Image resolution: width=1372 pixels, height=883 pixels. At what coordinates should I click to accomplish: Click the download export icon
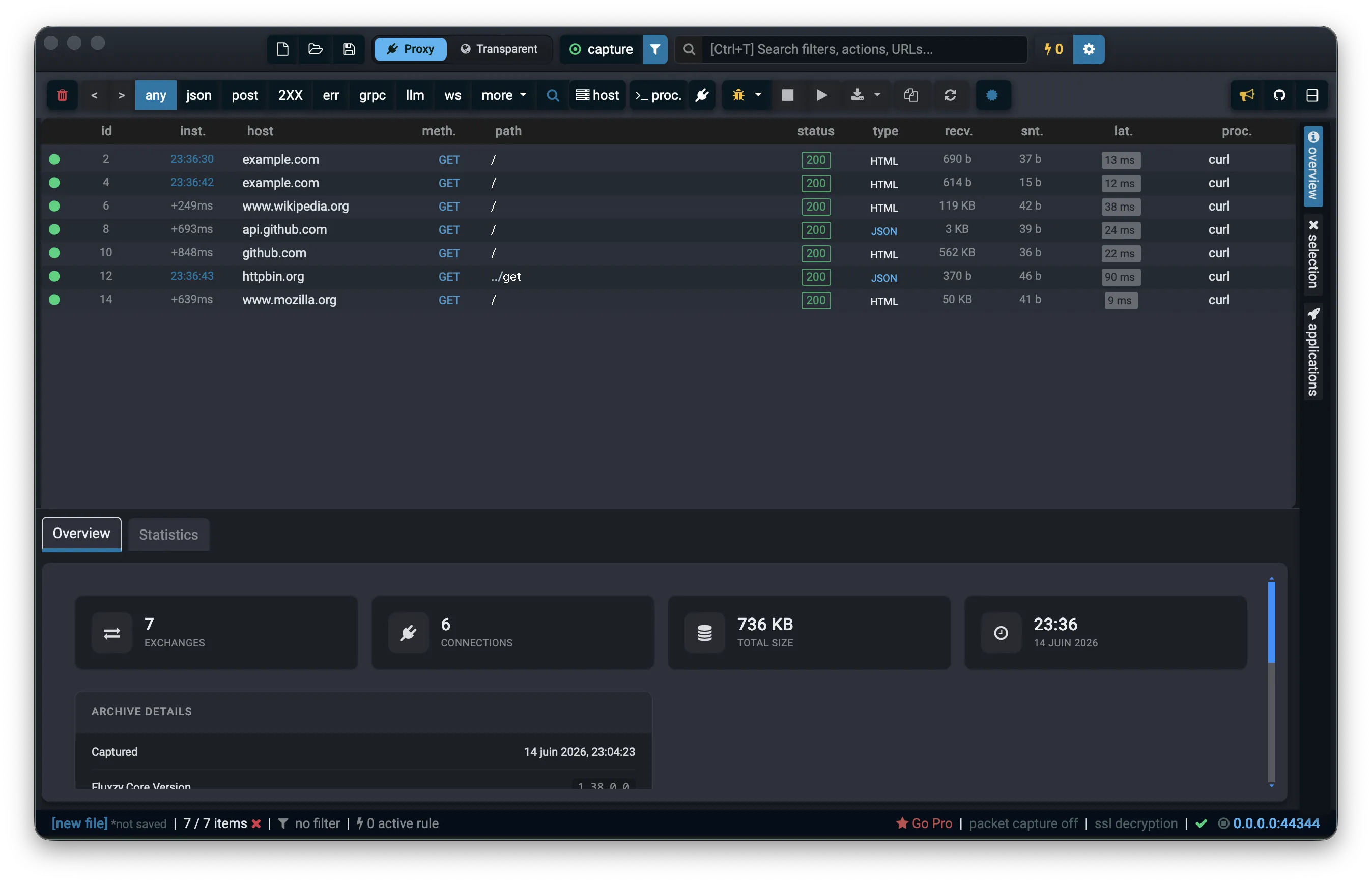click(x=857, y=95)
